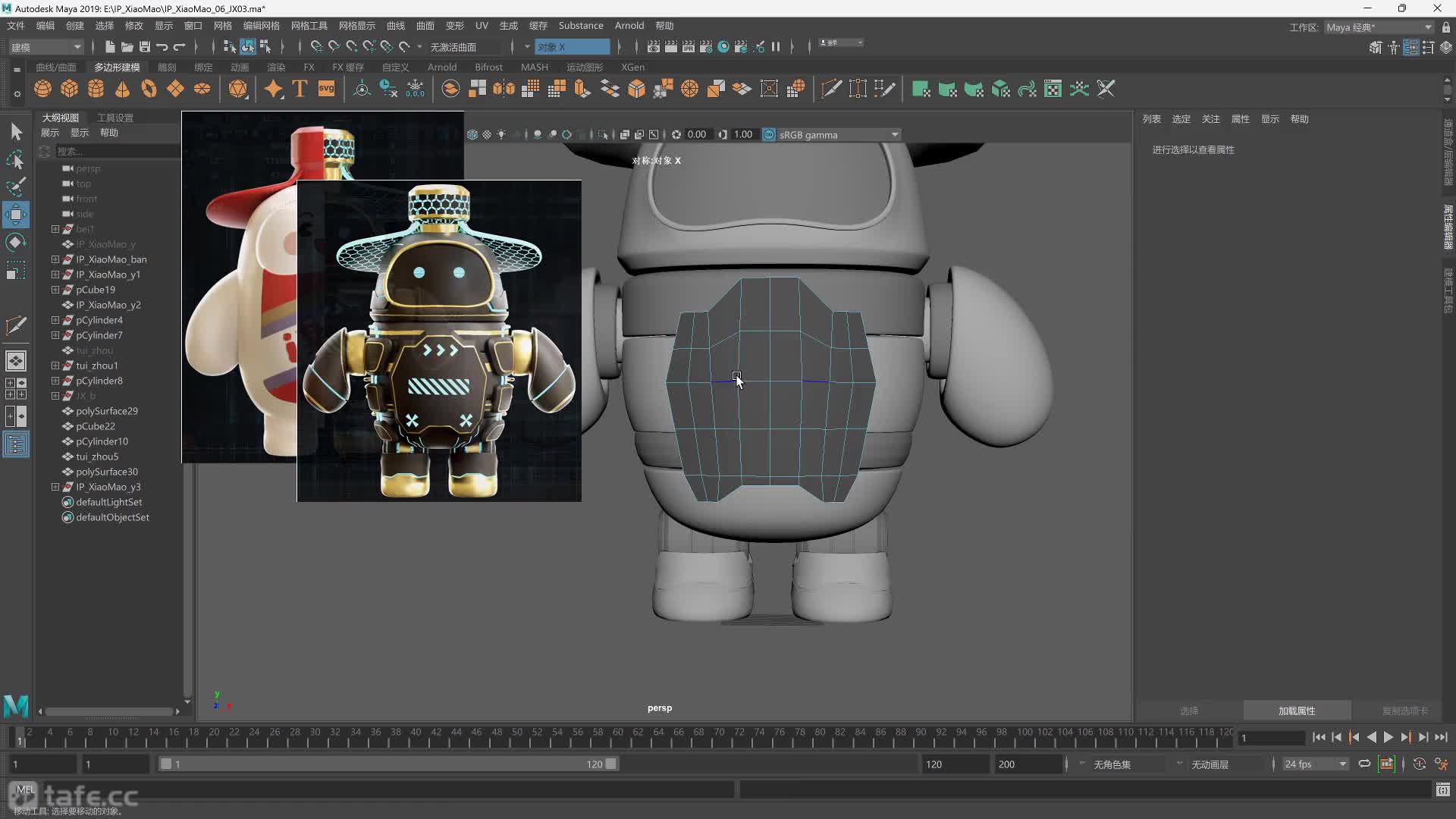This screenshot has height=819, width=1456.
Task: Toggle viewport wireframe on shaded
Action: click(x=472, y=134)
